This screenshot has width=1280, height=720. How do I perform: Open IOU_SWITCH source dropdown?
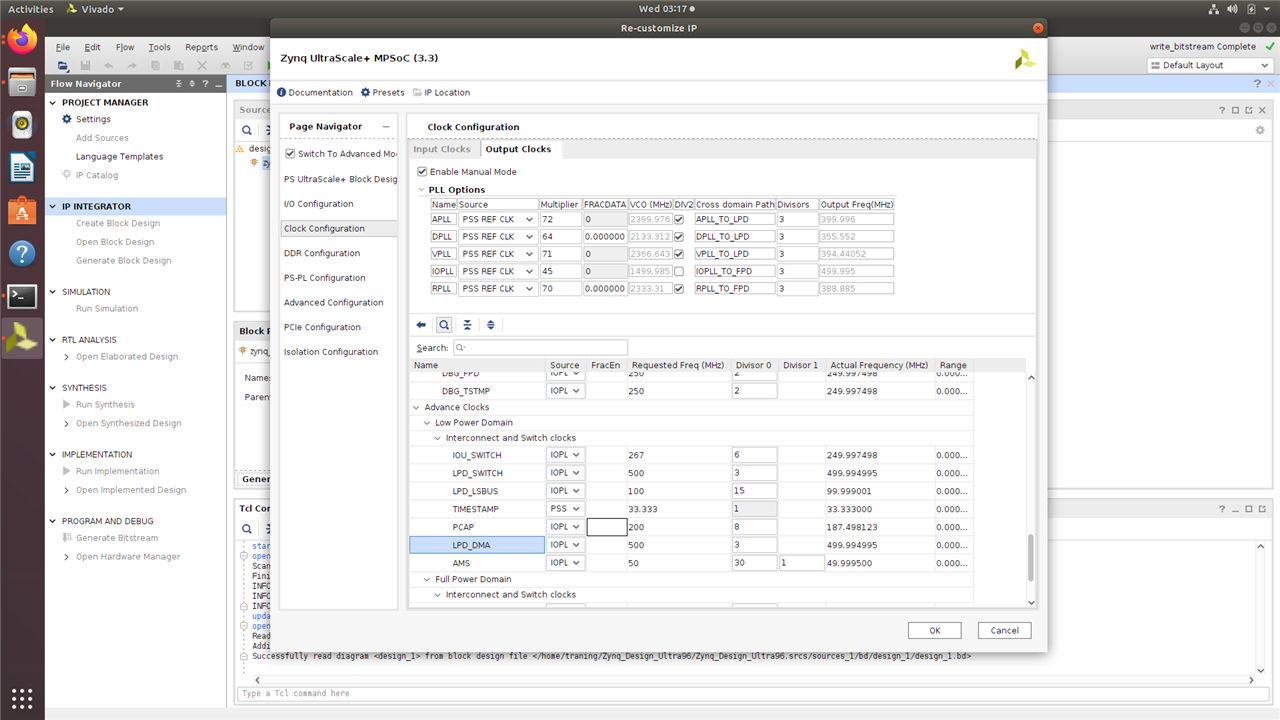(566, 455)
